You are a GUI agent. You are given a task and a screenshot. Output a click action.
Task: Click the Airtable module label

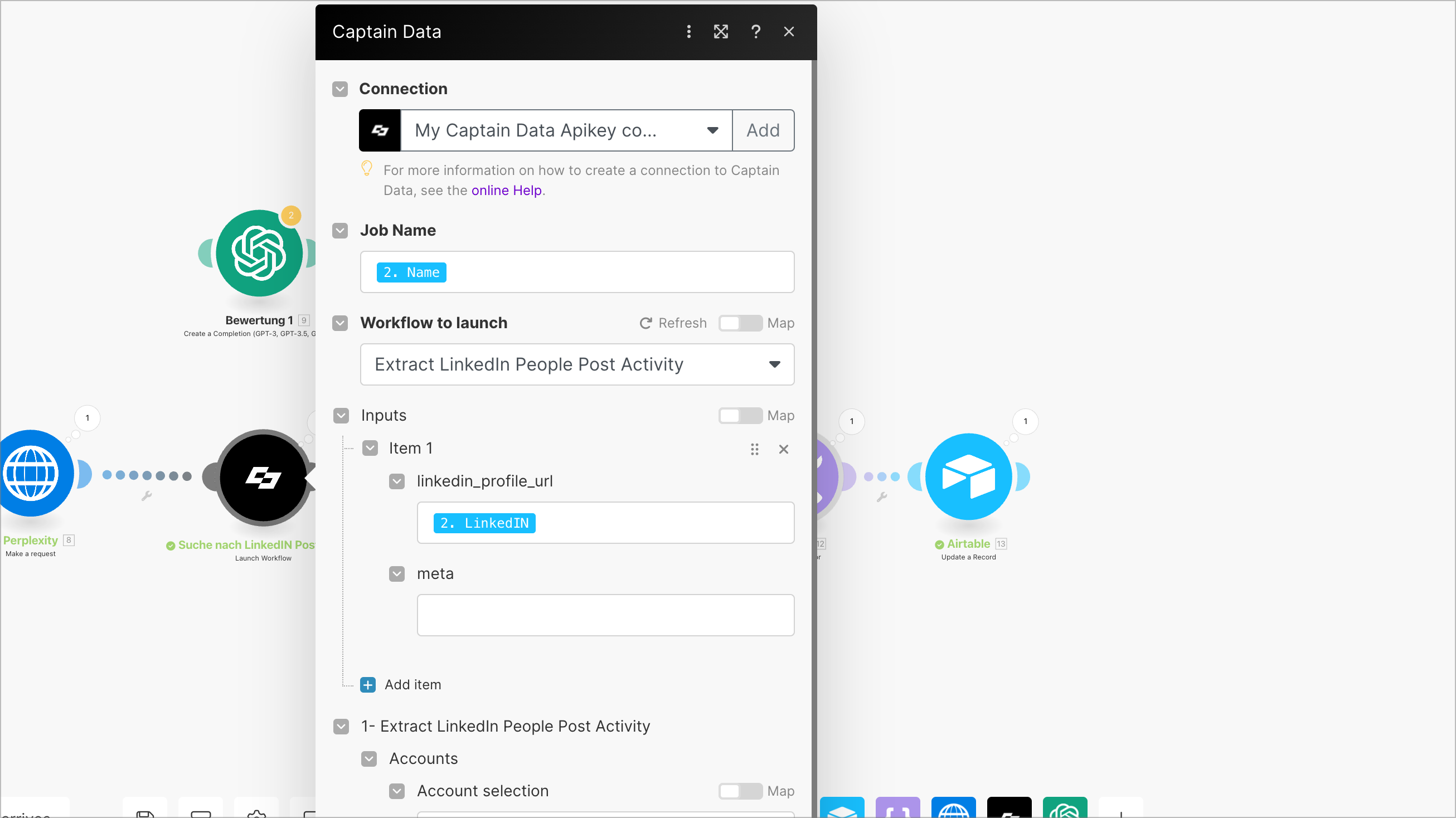[968, 544]
